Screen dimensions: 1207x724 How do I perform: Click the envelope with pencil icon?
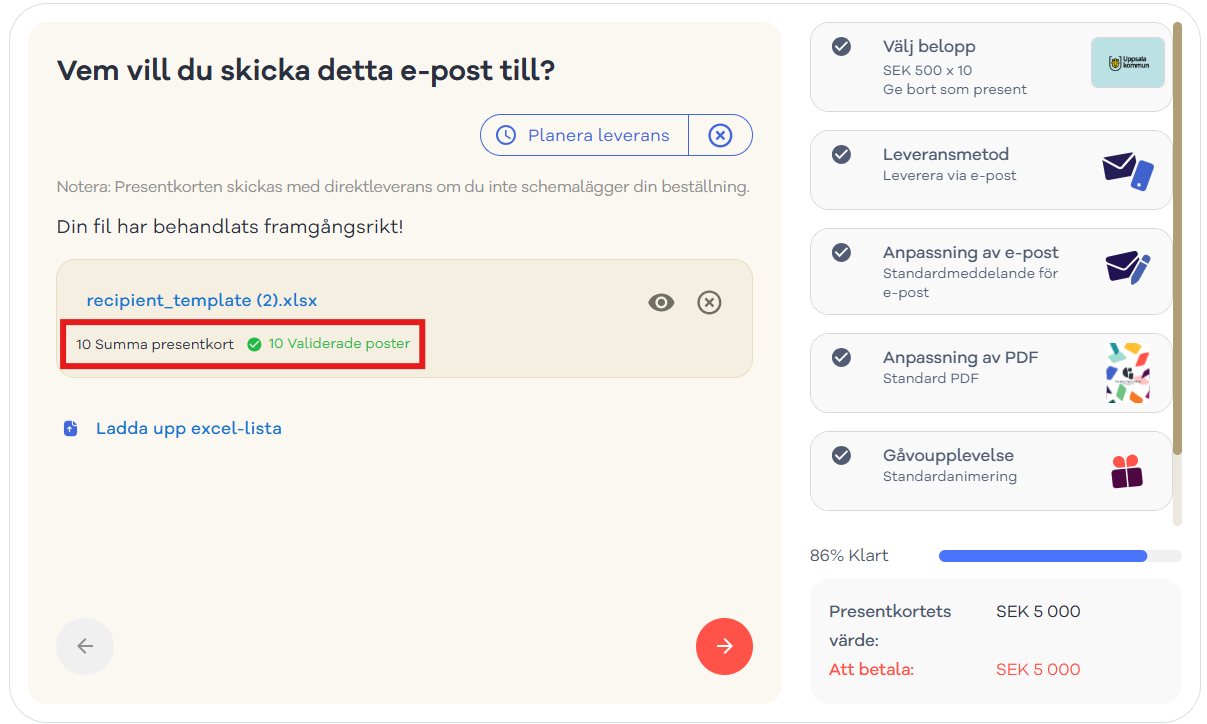coord(1128,269)
